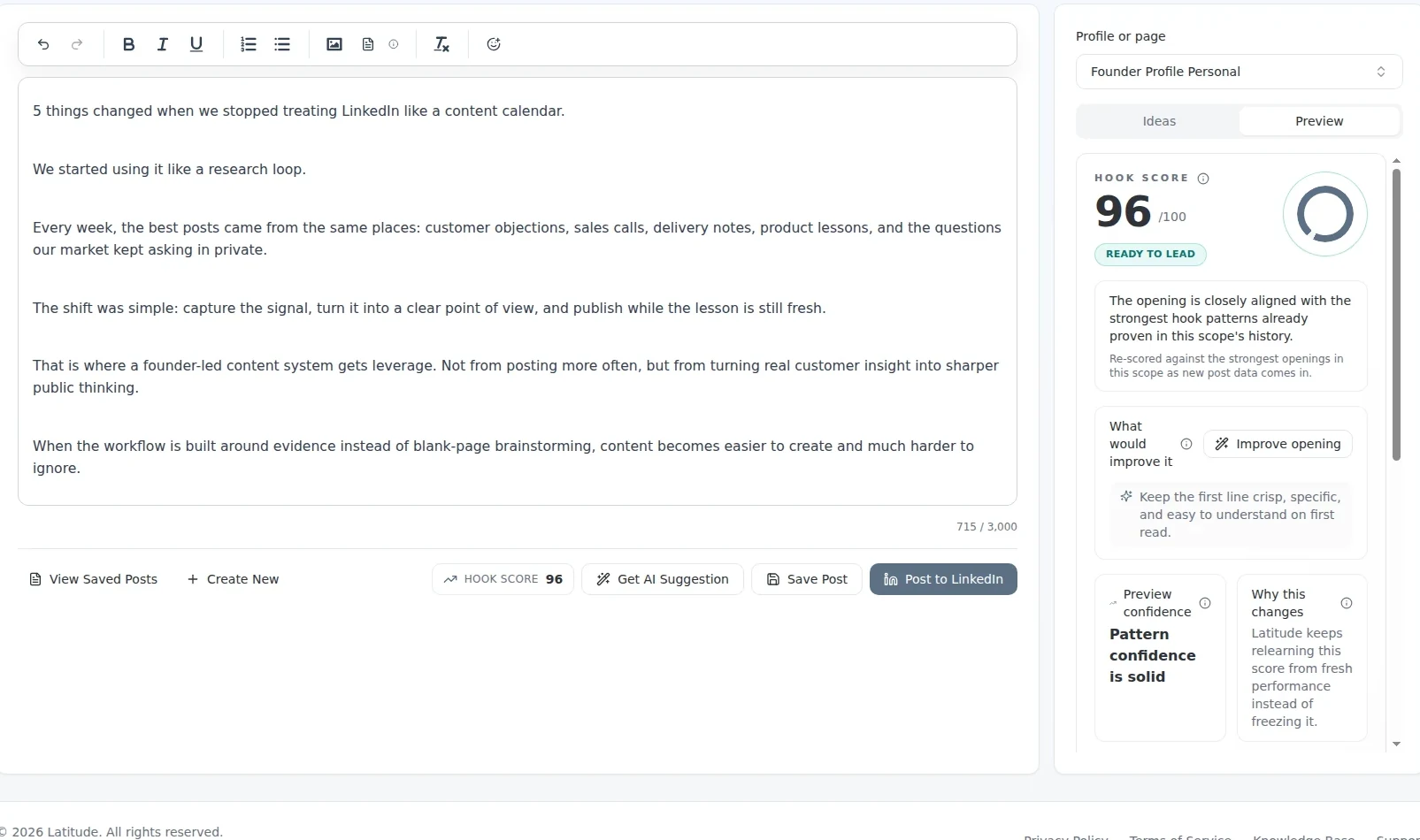The width and height of the screenshot is (1420, 840).
Task: Click the side panel scroll up arrow
Action: [1396, 161]
